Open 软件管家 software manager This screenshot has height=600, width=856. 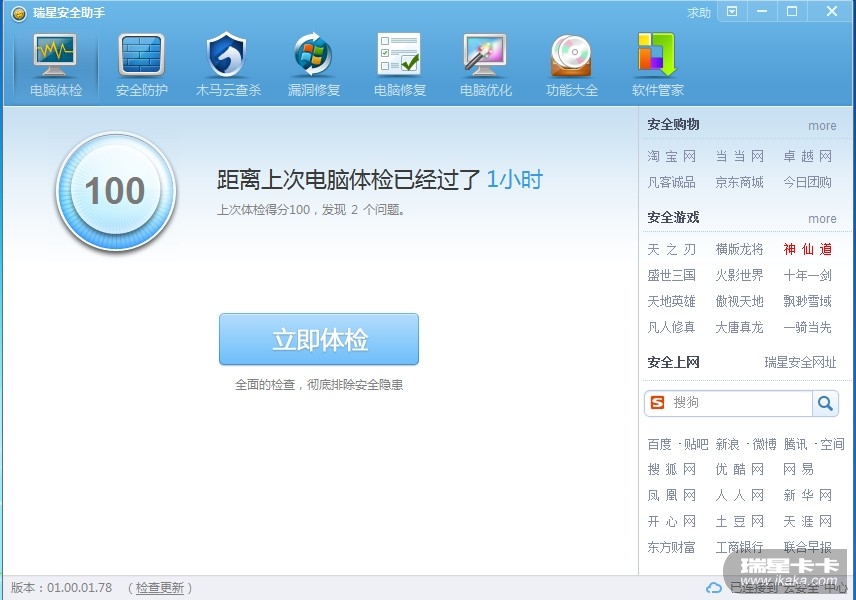pyautogui.click(x=657, y=66)
